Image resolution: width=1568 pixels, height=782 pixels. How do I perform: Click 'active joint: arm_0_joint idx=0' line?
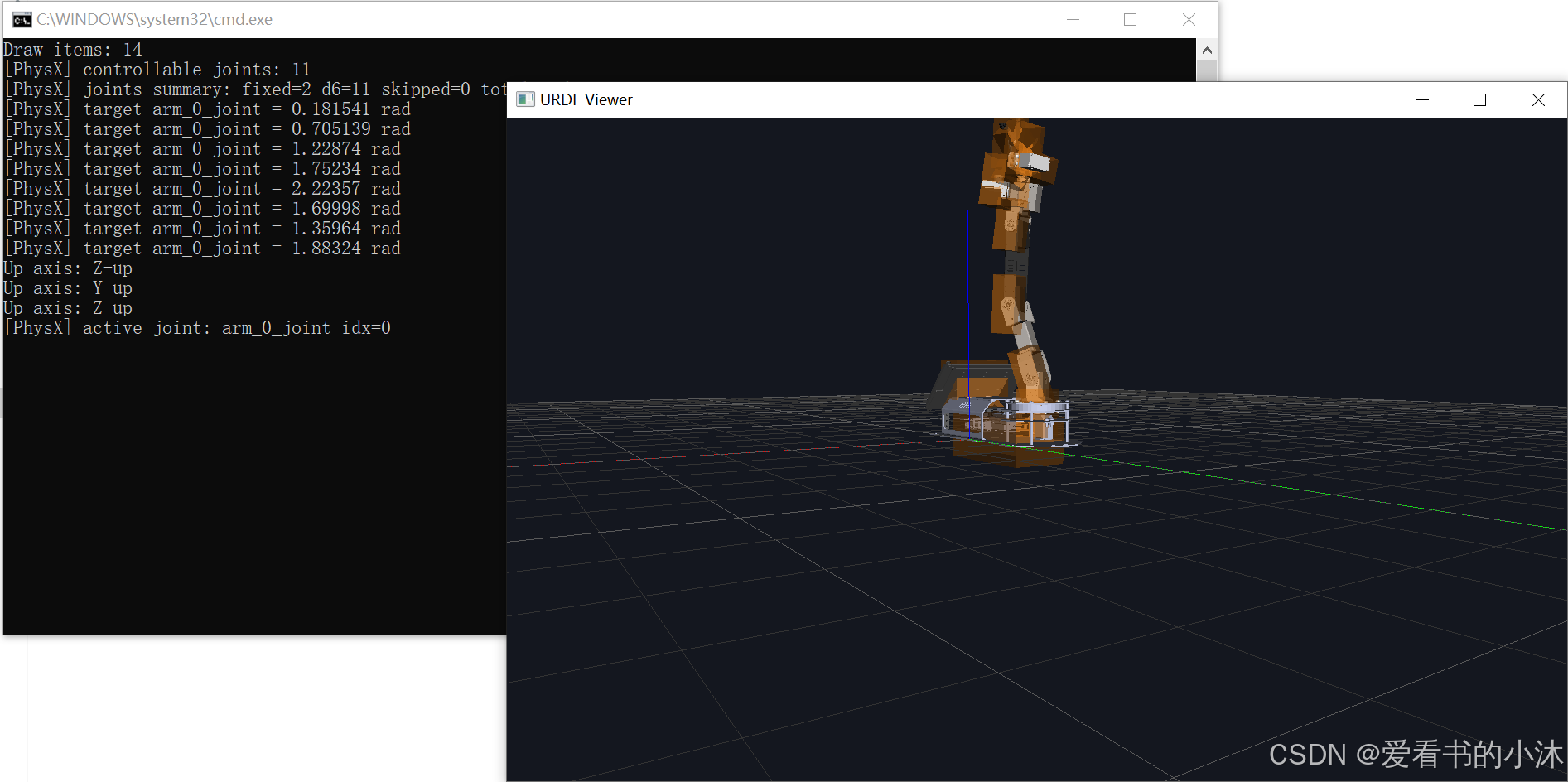[197, 328]
